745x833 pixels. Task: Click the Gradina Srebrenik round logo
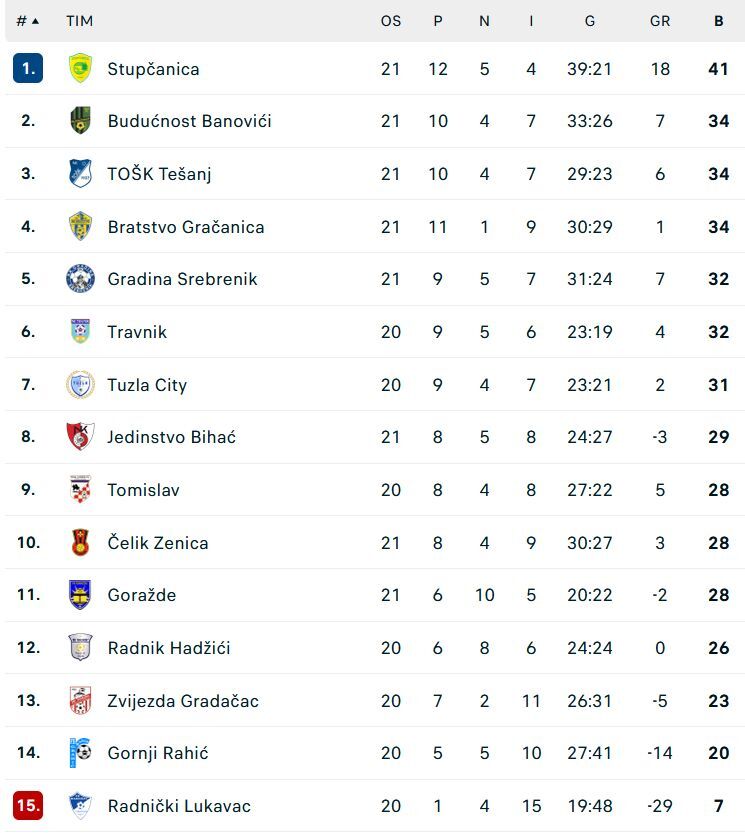click(80, 279)
